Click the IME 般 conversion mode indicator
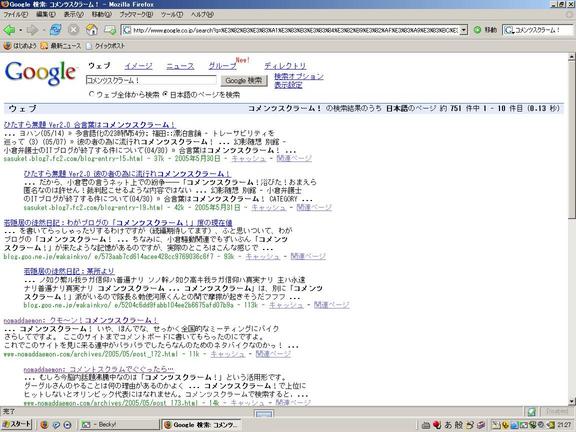 [459, 425]
